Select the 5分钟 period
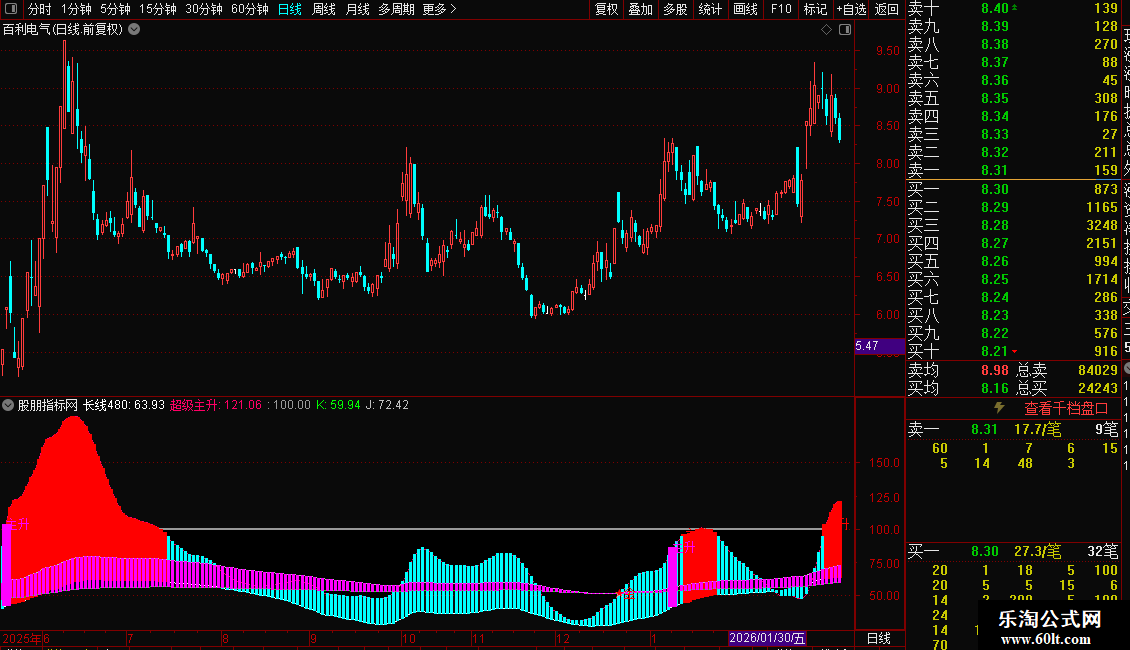Screen dimensions: 1130x650 tap(115, 9)
